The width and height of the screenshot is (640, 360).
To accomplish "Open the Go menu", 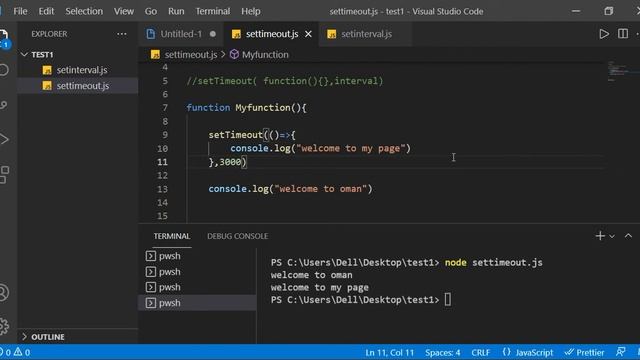I will click(151, 11).
